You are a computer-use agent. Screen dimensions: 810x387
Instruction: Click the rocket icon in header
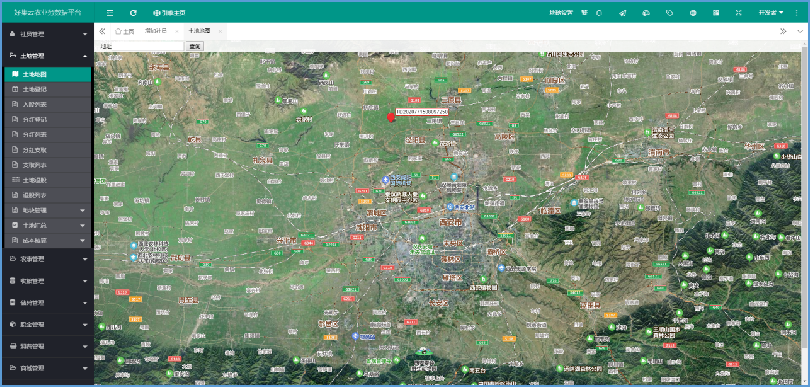pyautogui.click(x=622, y=12)
